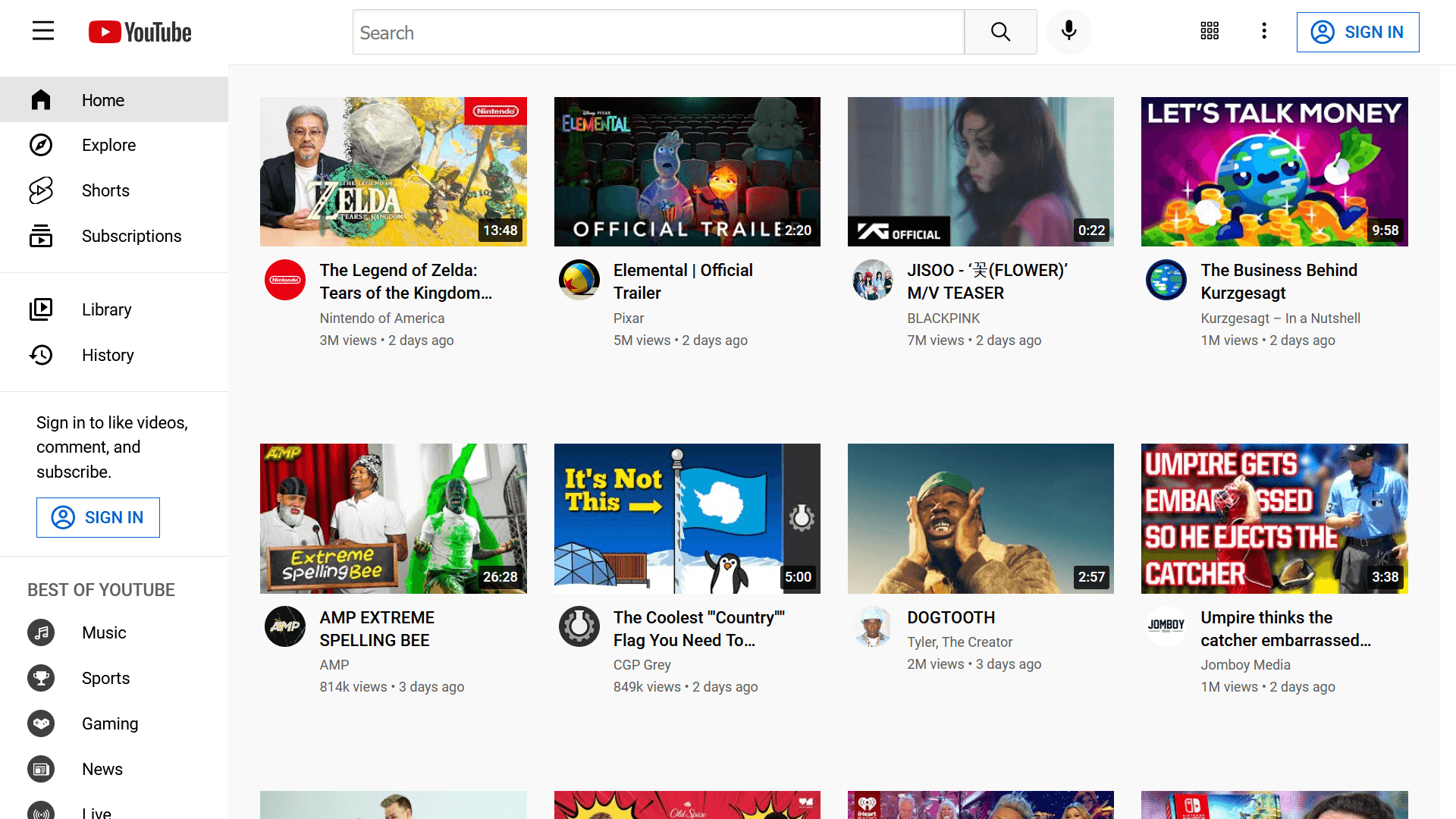This screenshot has width=1456, height=819.
Task: Open DOGTOOTH video title
Action: [x=951, y=617]
